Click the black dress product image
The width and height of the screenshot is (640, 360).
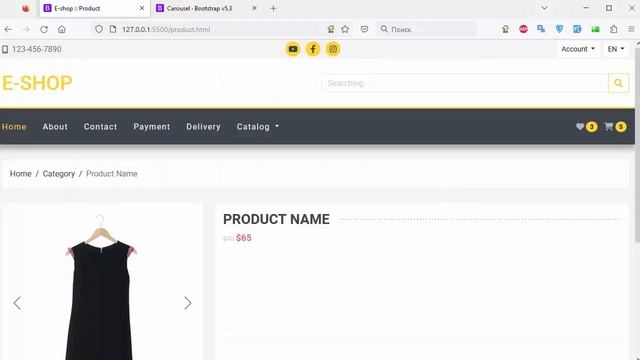tap(101, 288)
